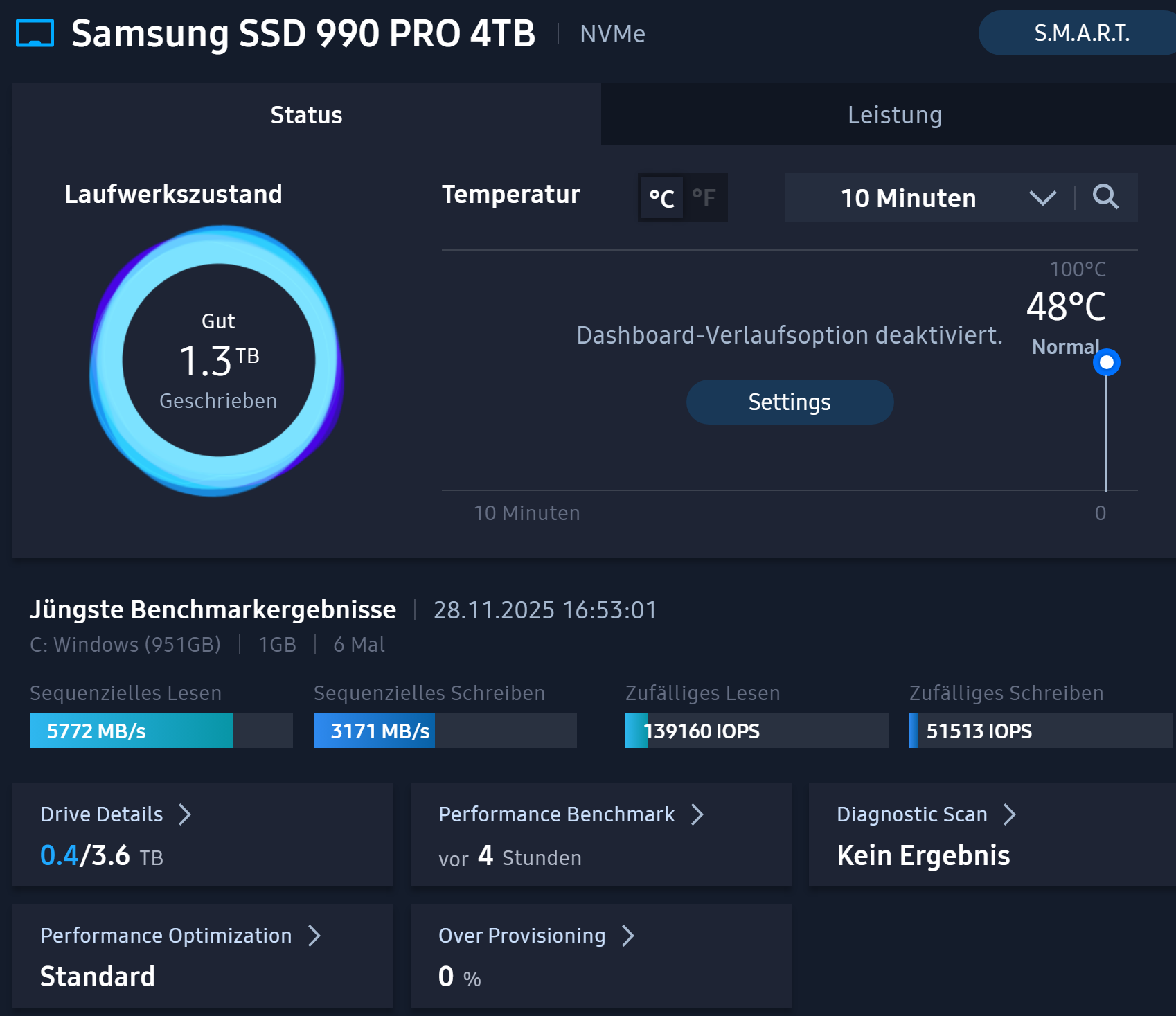Switch to the Status tab
This screenshot has width=1176, height=1016.
click(306, 114)
